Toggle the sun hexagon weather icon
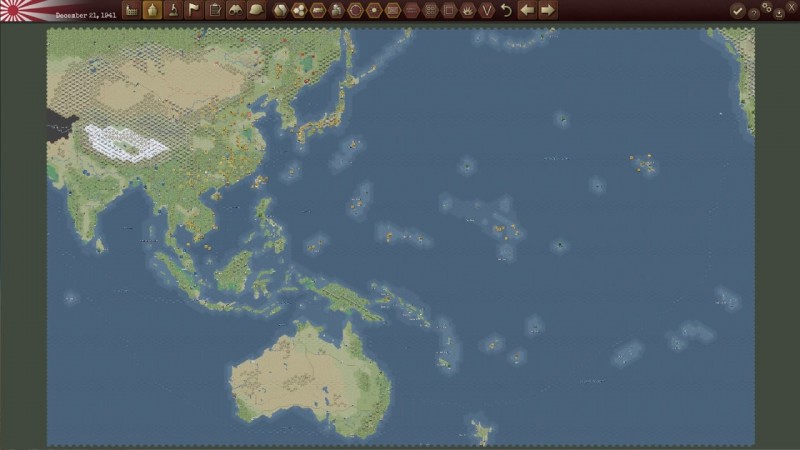 coord(374,10)
